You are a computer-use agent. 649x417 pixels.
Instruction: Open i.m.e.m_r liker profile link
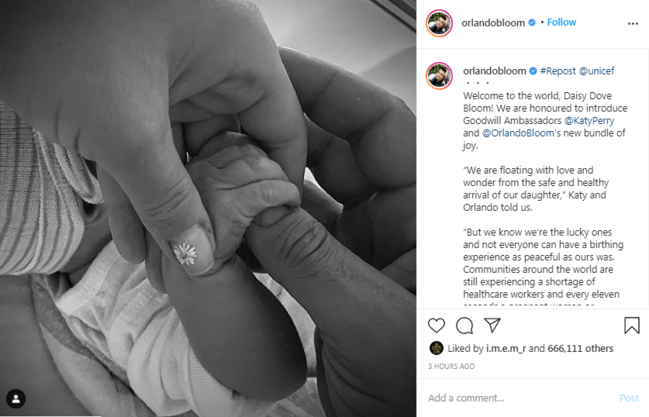pos(506,348)
